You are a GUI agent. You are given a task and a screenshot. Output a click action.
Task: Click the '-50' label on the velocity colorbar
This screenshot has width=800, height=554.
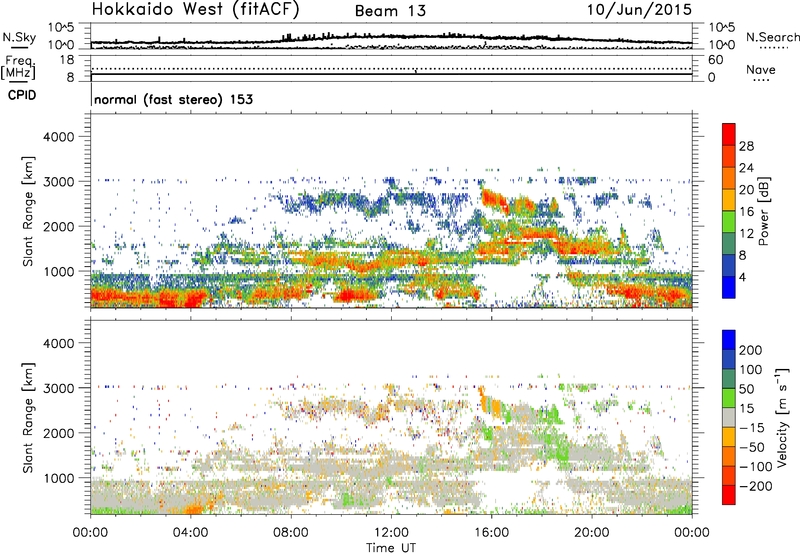click(752, 447)
